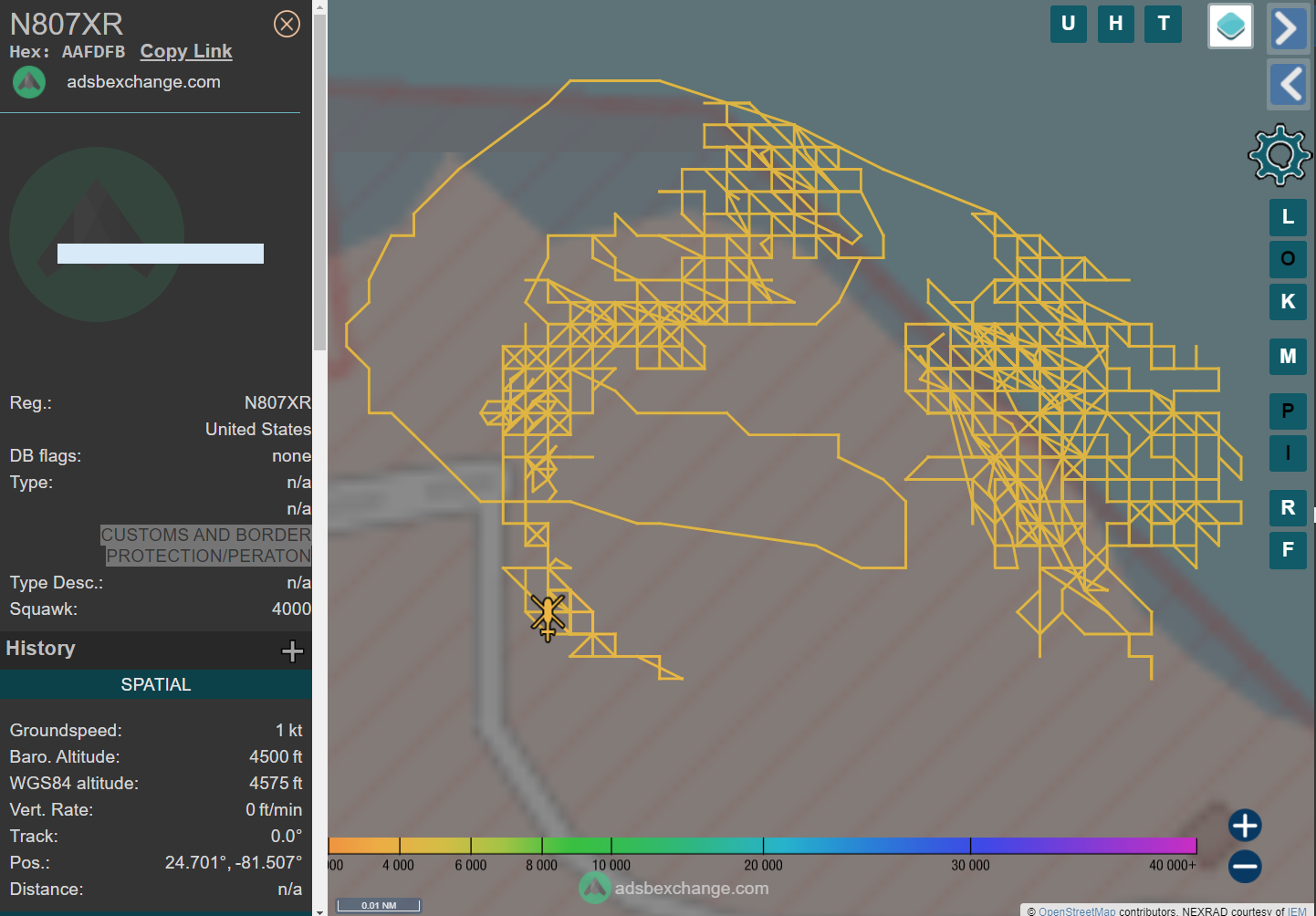
Task: Open the settings gear icon
Action: click(x=1279, y=155)
